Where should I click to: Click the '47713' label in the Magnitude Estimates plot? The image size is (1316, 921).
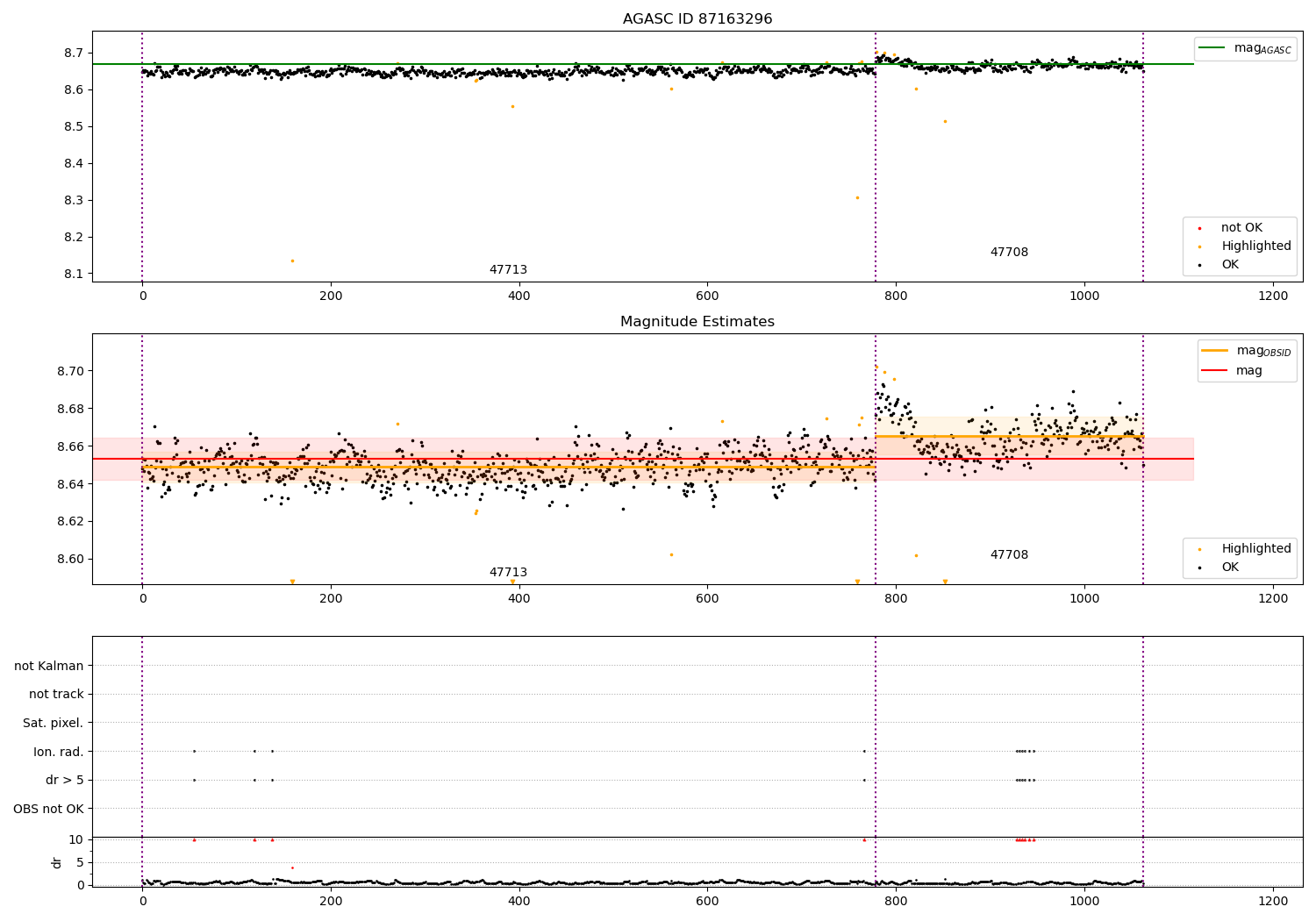(508, 573)
